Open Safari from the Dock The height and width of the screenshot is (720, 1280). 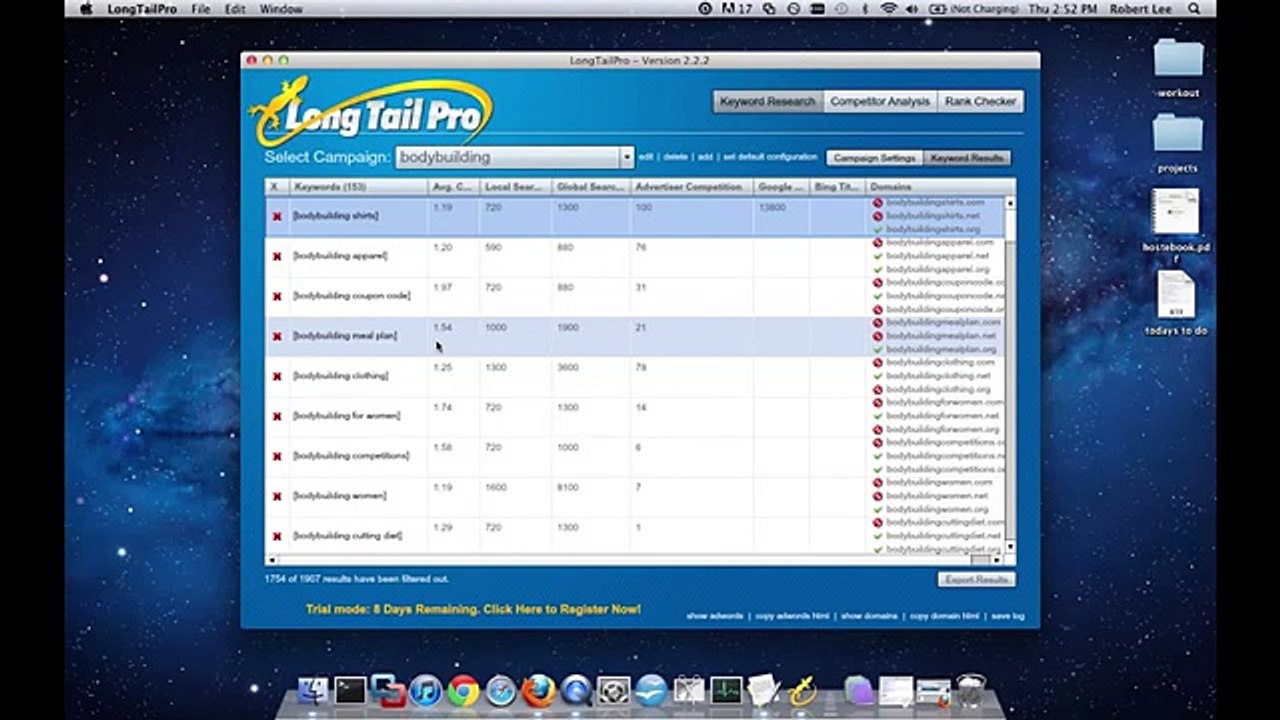point(501,690)
